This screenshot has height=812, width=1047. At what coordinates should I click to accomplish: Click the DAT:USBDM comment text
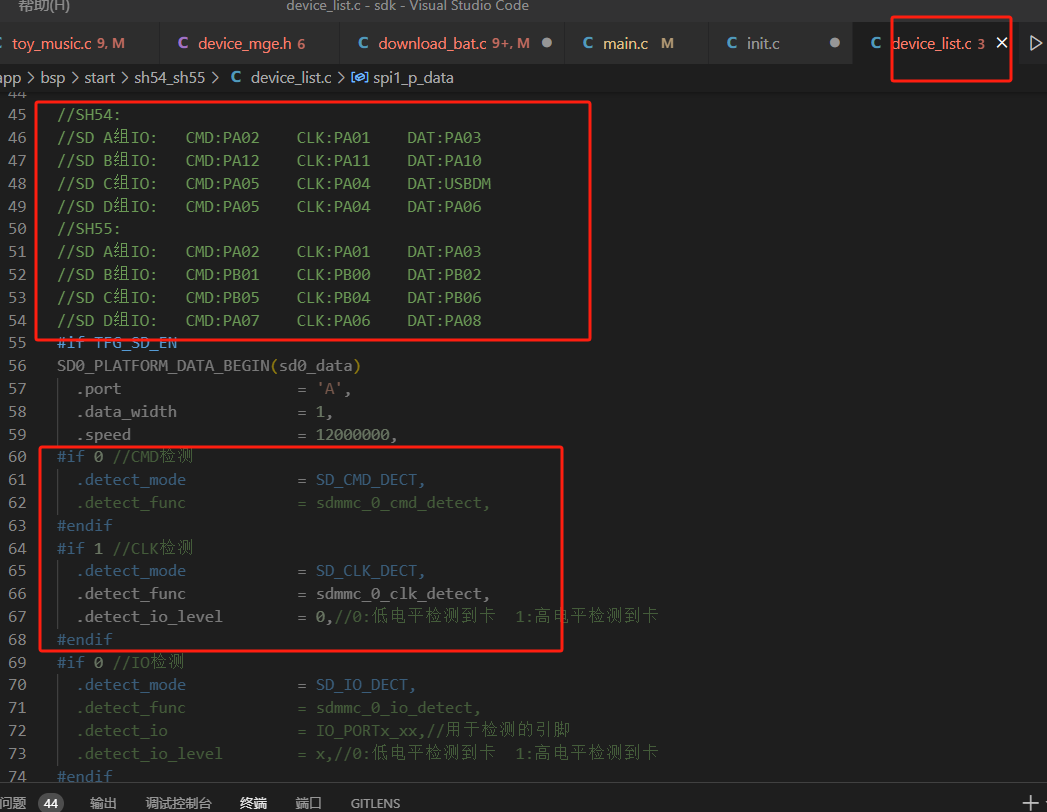pos(449,184)
